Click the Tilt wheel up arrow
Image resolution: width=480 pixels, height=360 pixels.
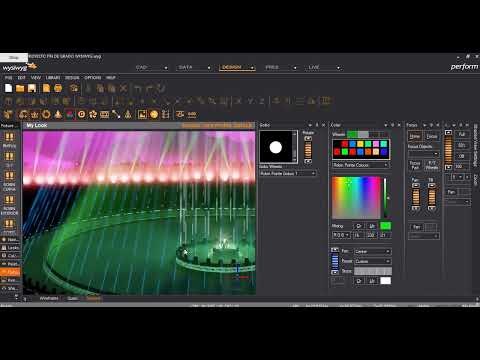[431, 185]
